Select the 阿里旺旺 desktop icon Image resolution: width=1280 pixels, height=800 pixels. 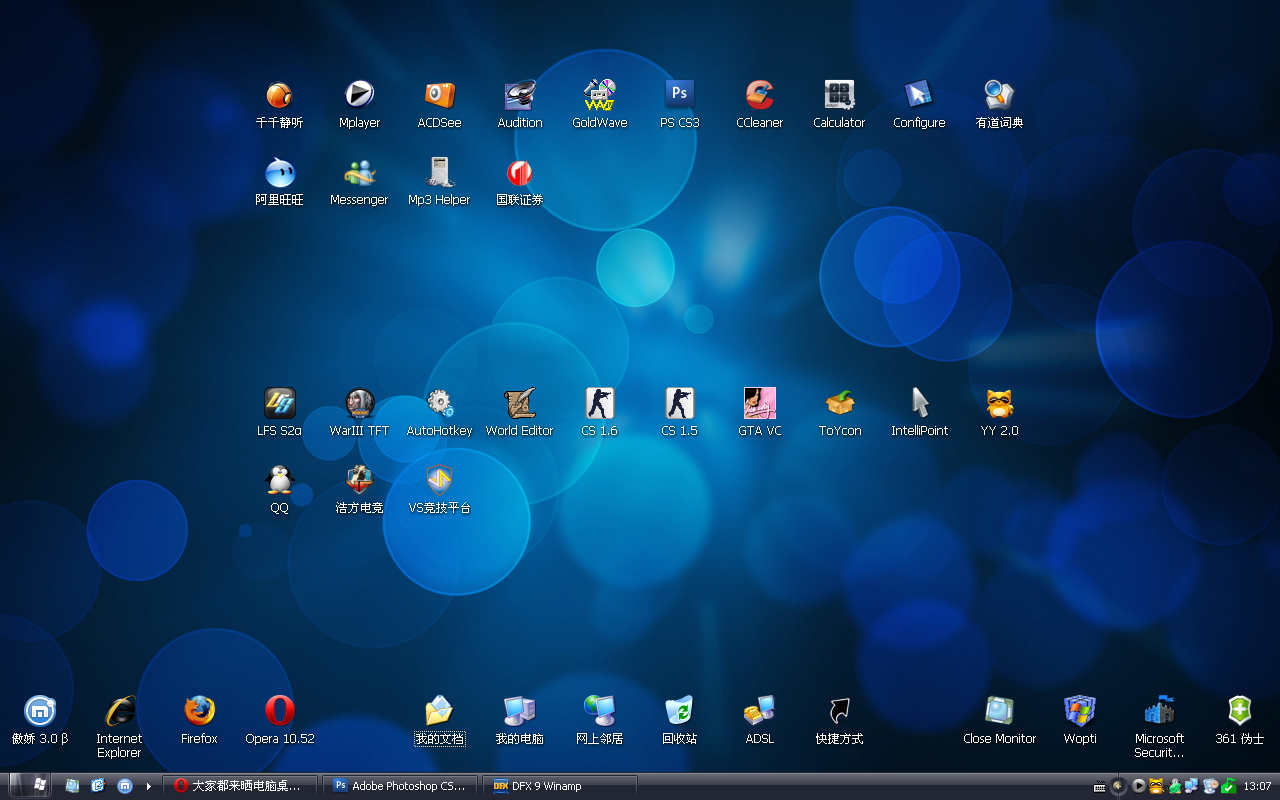click(x=279, y=182)
